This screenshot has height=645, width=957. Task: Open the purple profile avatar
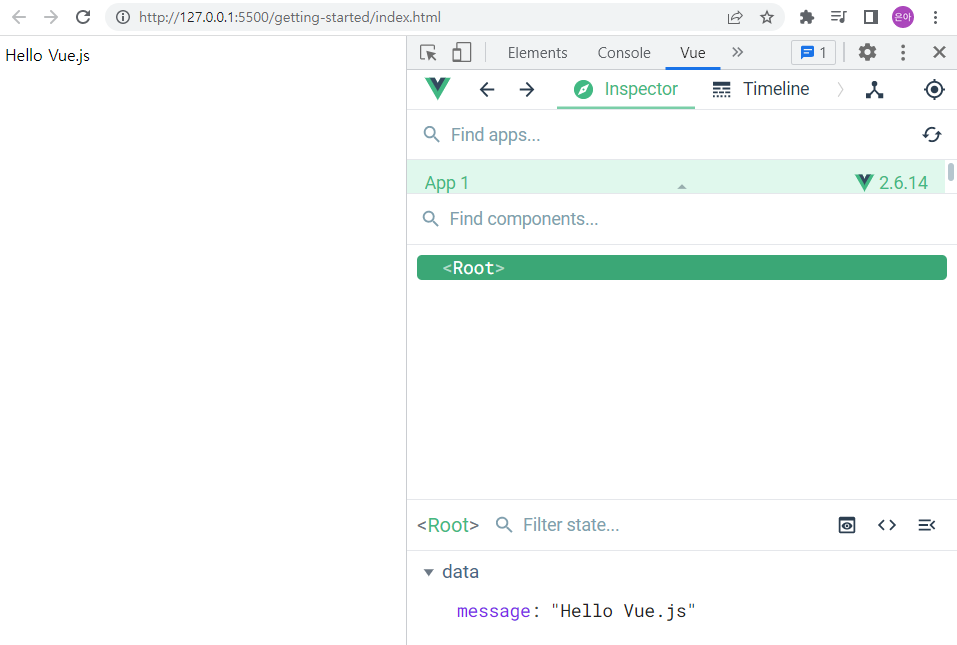coord(903,17)
